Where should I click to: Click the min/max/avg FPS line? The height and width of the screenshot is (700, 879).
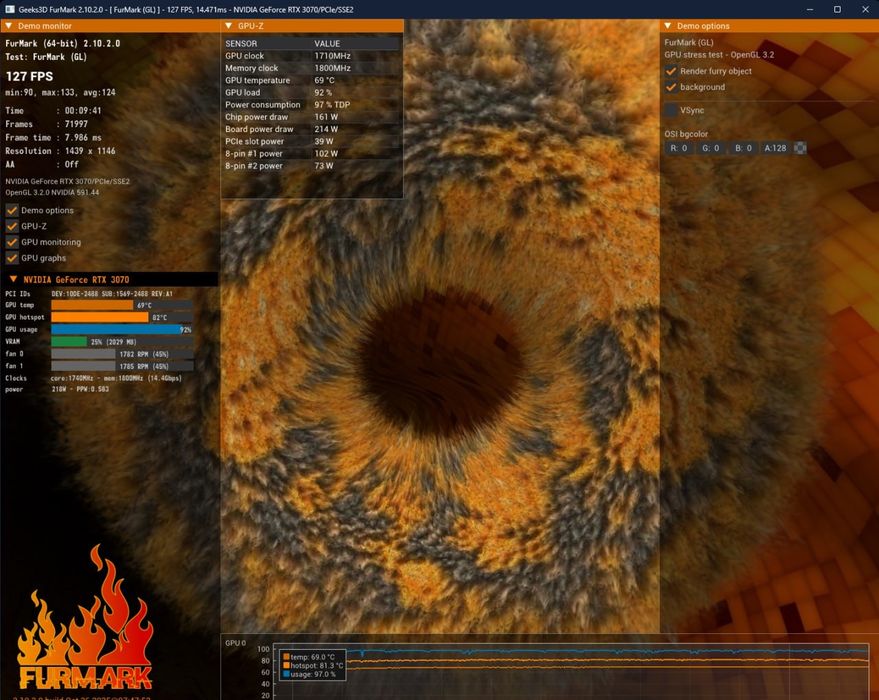(x=61, y=92)
